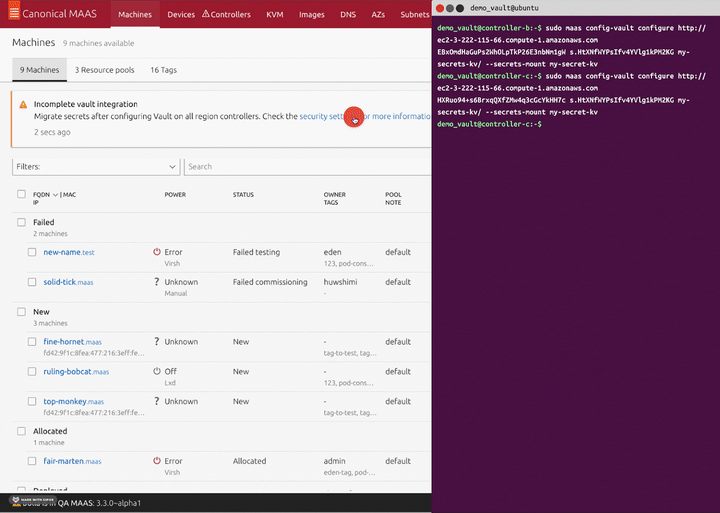Click unknown power icon for fine-hornet.maas
This screenshot has width=720, height=513.
point(157,341)
